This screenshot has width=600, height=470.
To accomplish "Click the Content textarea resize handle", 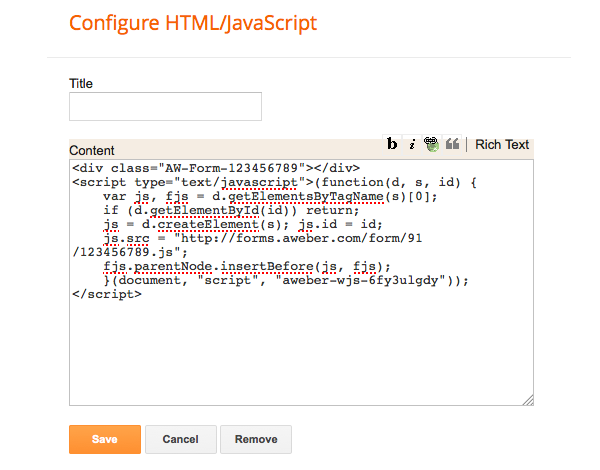I will coord(528,400).
